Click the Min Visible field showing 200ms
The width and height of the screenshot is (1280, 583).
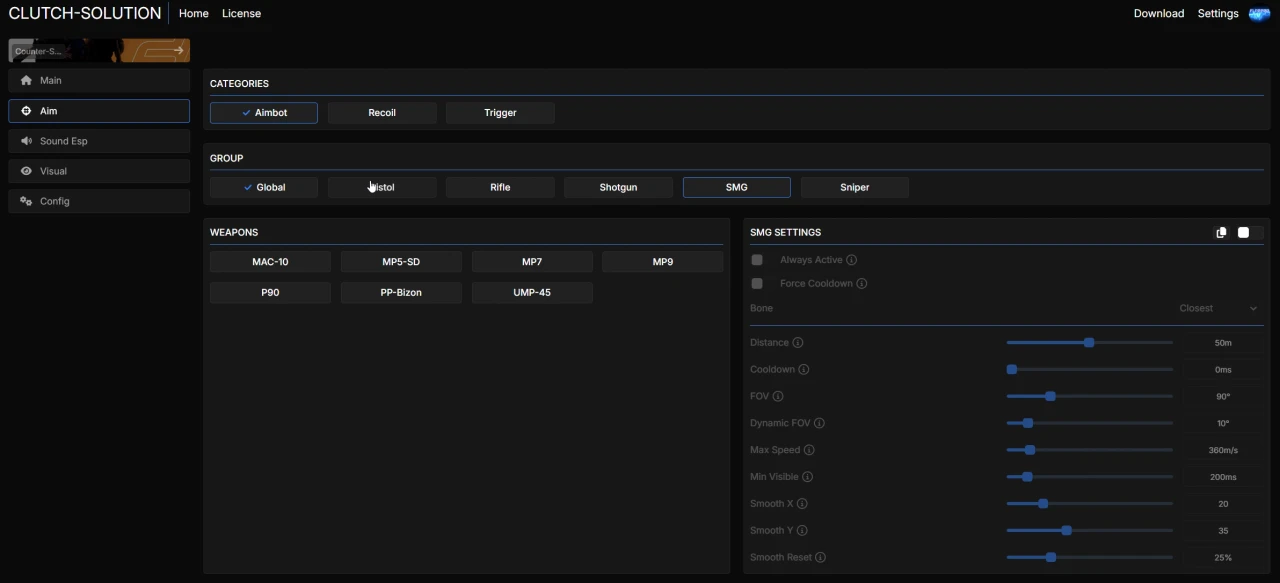(x=1223, y=477)
